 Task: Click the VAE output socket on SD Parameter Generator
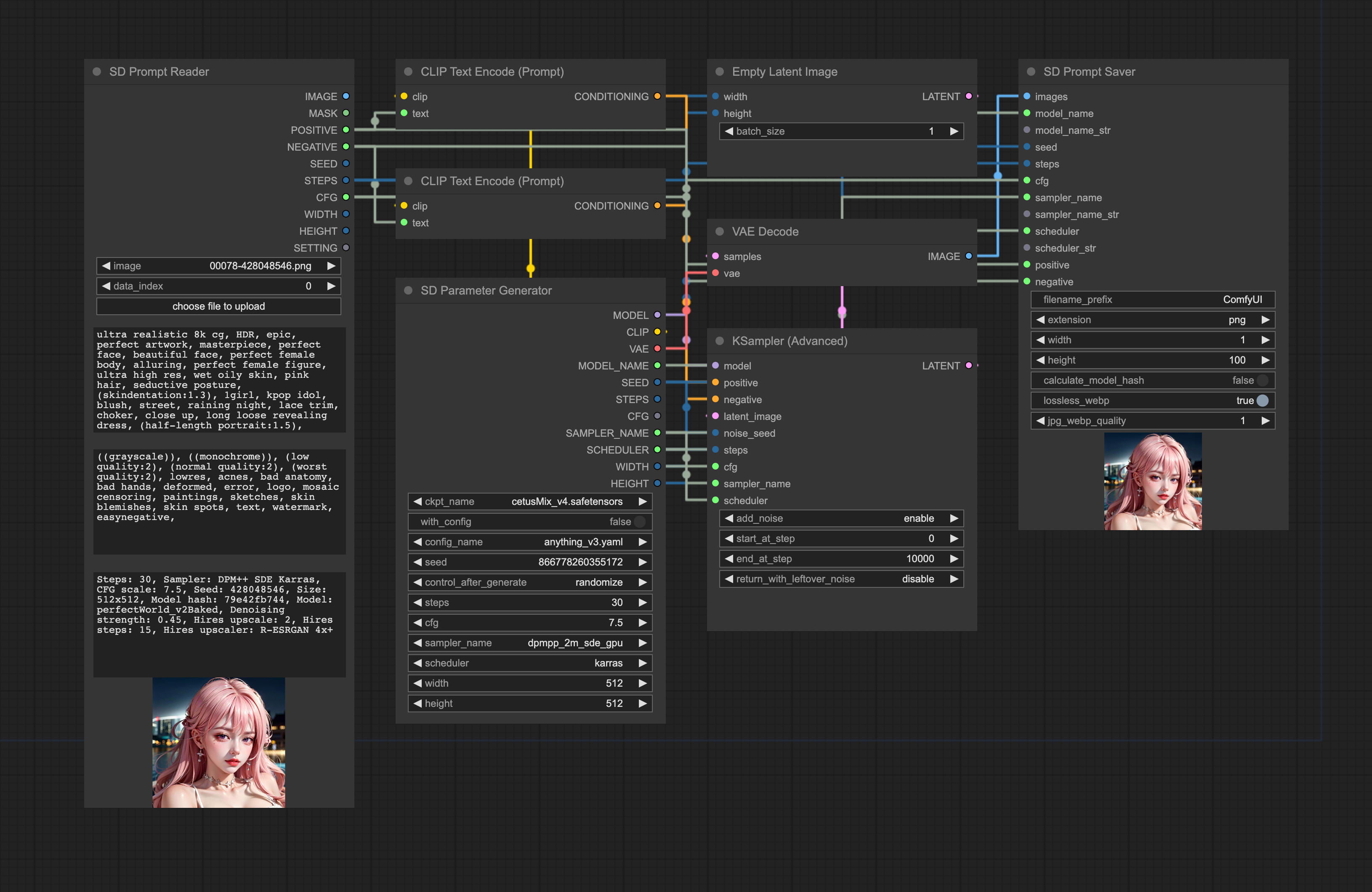657,349
